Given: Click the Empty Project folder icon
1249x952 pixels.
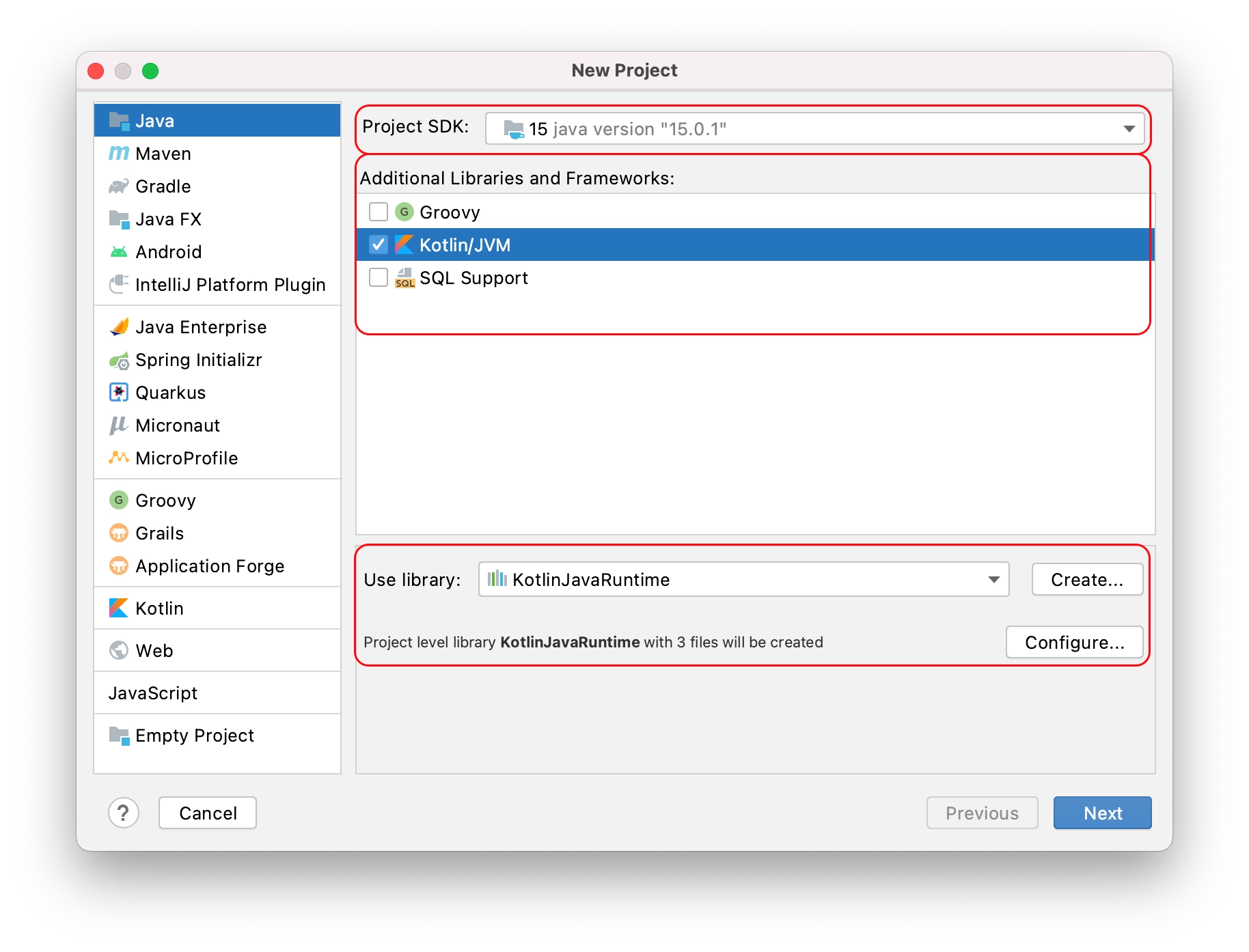Looking at the screenshot, I should (x=119, y=736).
